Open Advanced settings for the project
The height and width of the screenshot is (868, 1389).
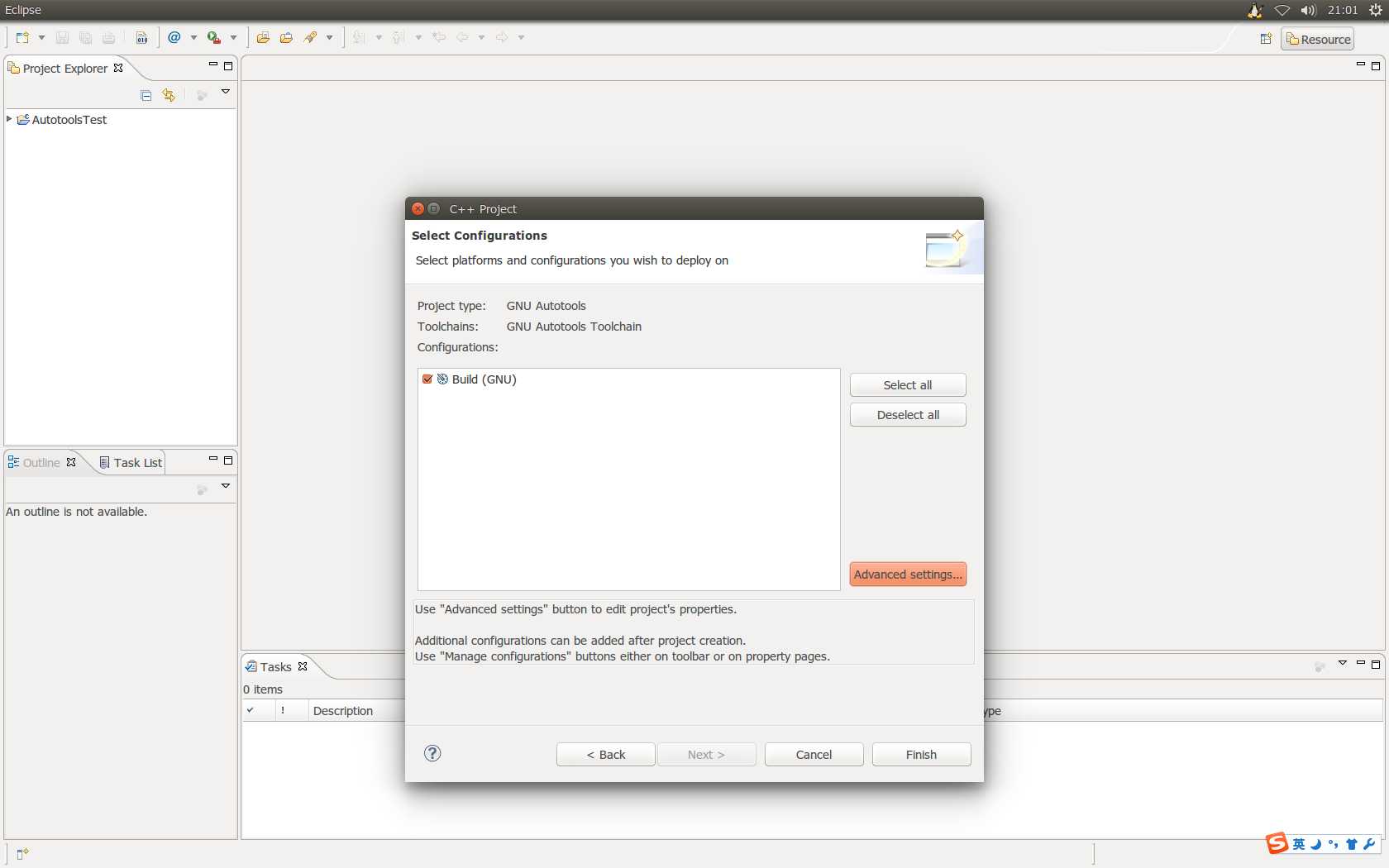tap(908, 575)
